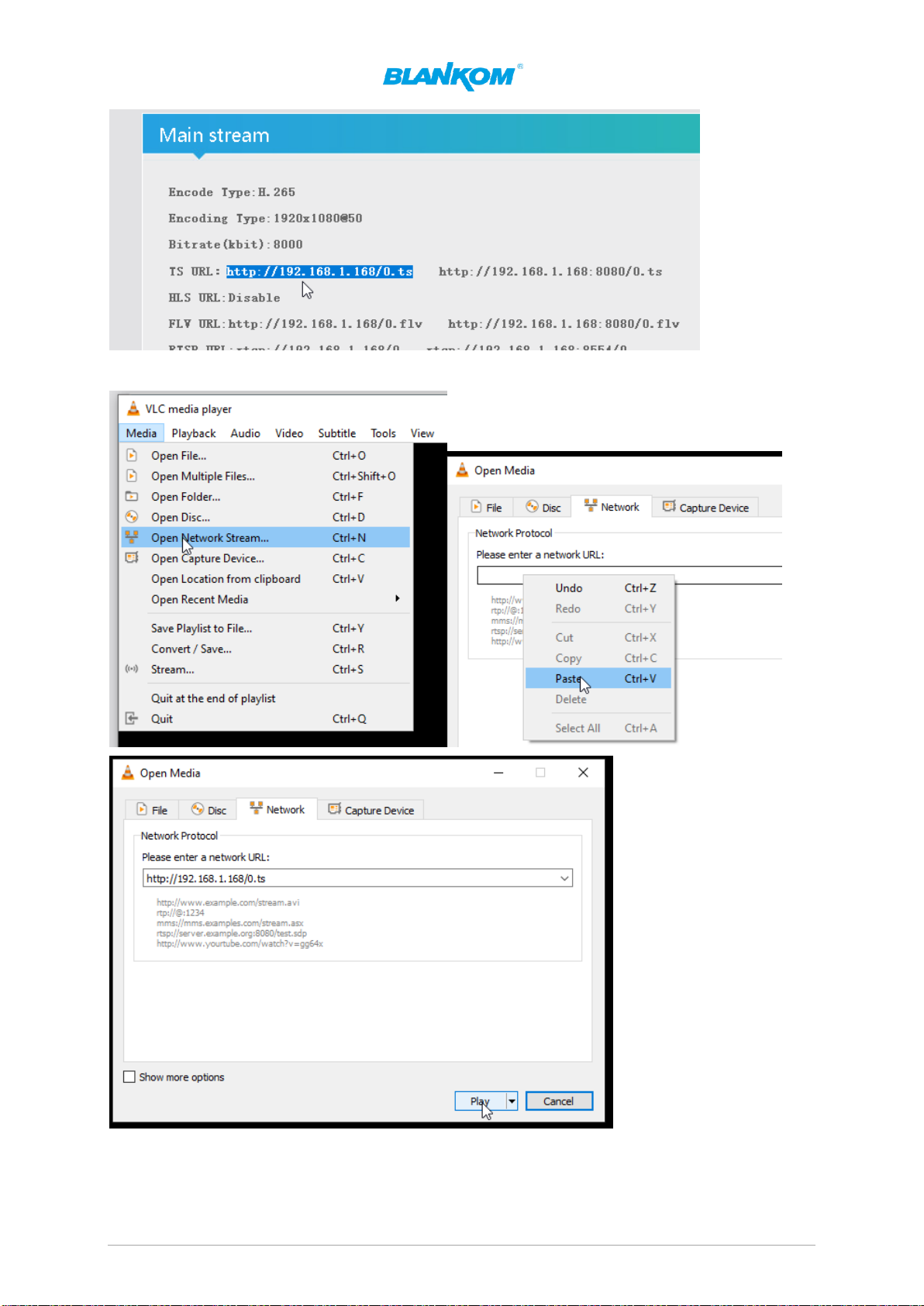Screen dimensions: 924x1306
Task: Switch to File tab in bottom Open Media dialog
Action: 152,810
